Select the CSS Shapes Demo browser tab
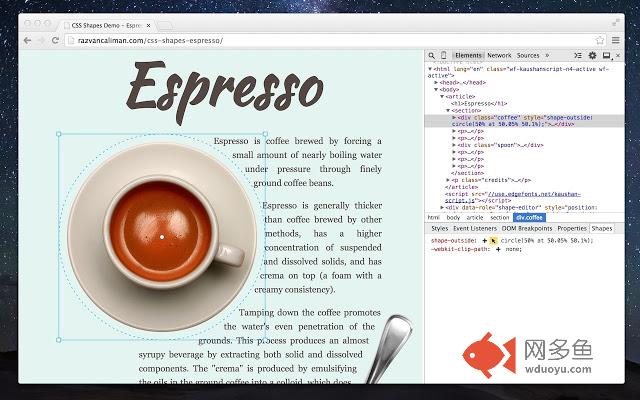Image resolution: width=640 pixels, height=400 pixels. click(x=107, y=25)
